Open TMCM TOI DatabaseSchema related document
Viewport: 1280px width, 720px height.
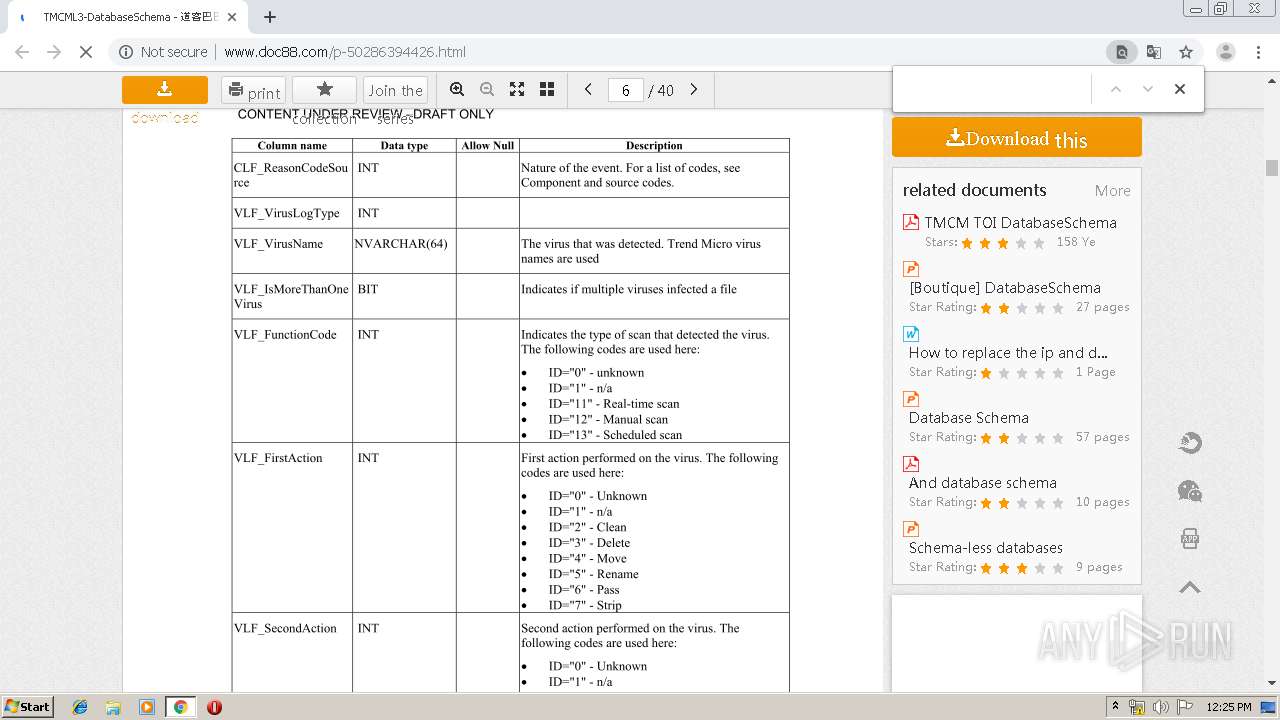click(x=1020, y=223)
